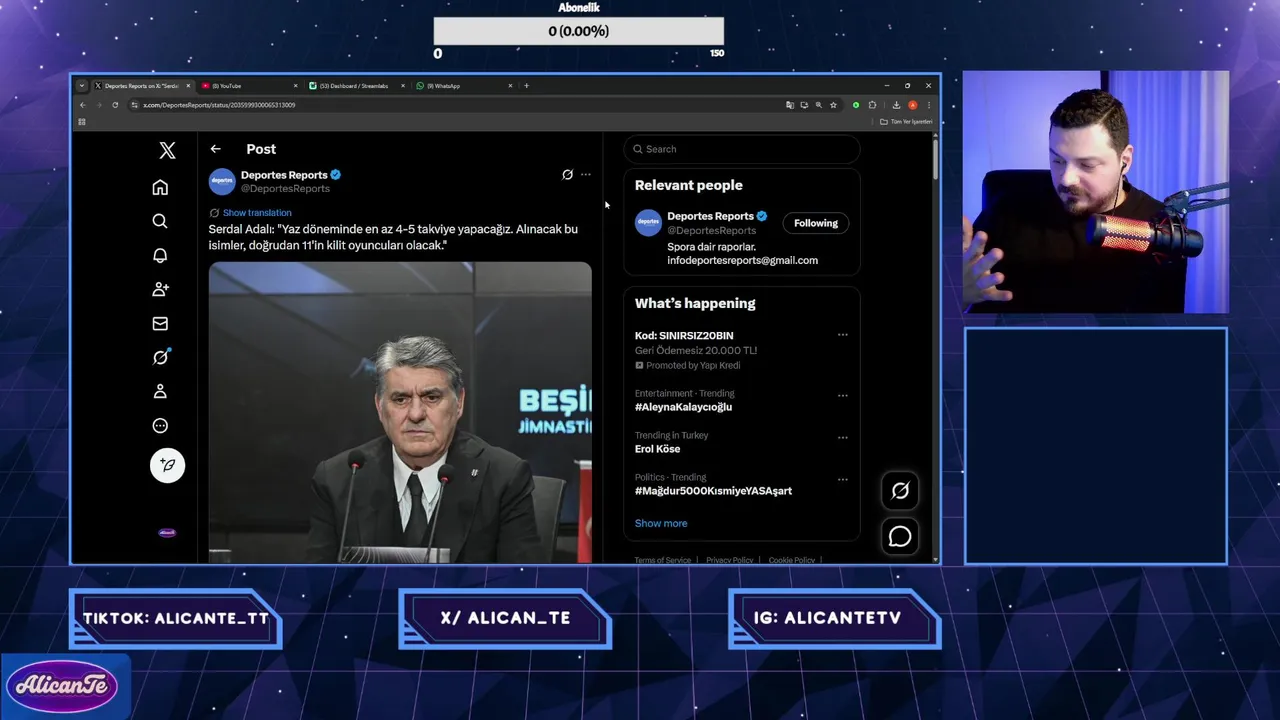Click Deportes Reports avatar on post

click(x=222, y=181)
